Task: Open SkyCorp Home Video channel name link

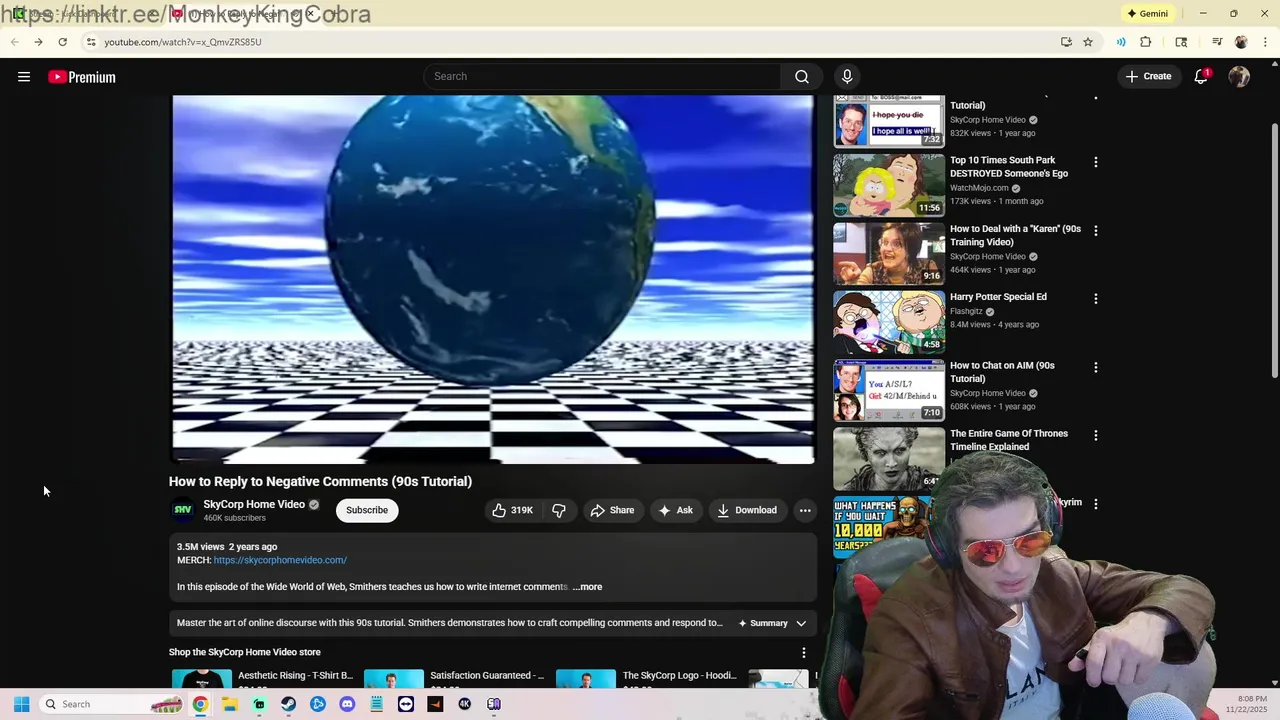Action: pyautogui.click(x=254, y=504)
